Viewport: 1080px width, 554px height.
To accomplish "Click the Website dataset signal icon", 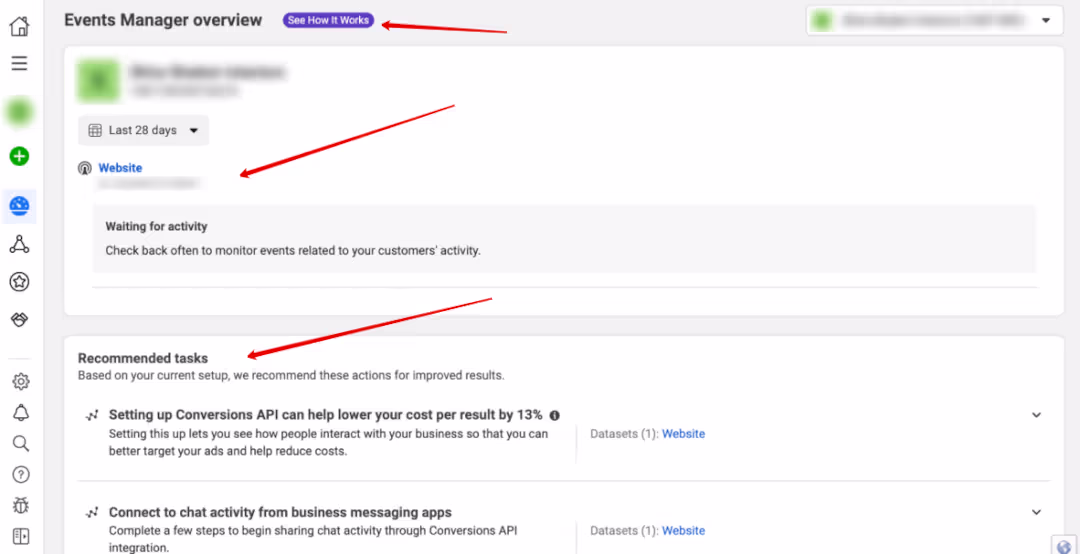I will tap(85, 168).
